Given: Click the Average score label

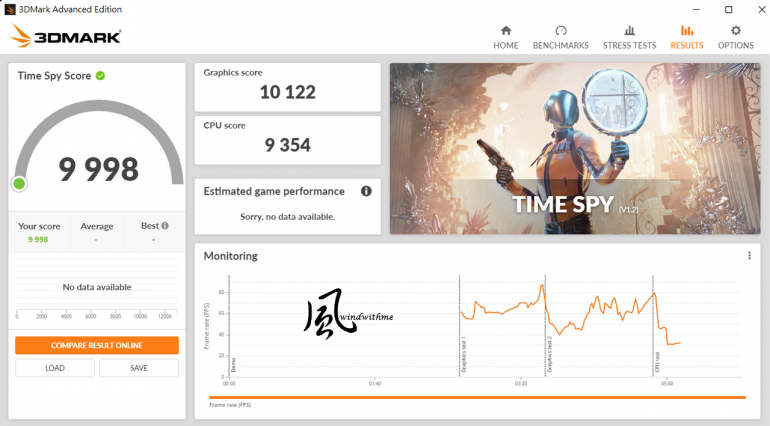Looking at the screenshot, I should 97,226.
